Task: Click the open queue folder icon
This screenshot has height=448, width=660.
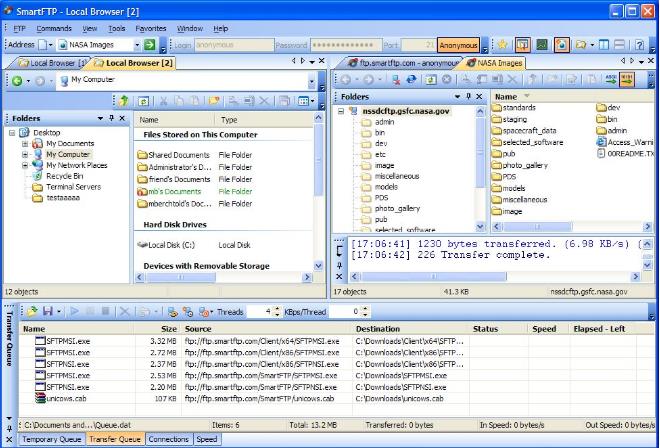Action: click(x=32, y=312)
